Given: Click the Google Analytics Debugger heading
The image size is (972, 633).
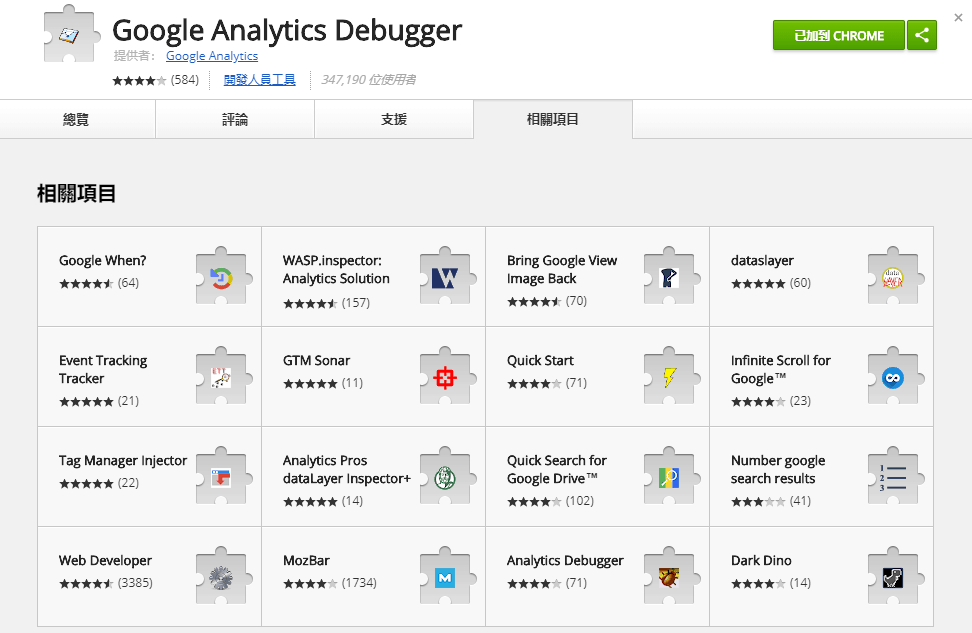Looking at the screenshot, I should 287,30.
